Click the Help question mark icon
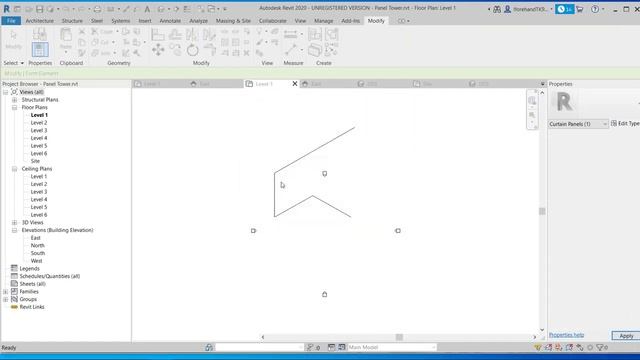The width and height of the screenshot is (640, 360). click(x=595, y=9)
